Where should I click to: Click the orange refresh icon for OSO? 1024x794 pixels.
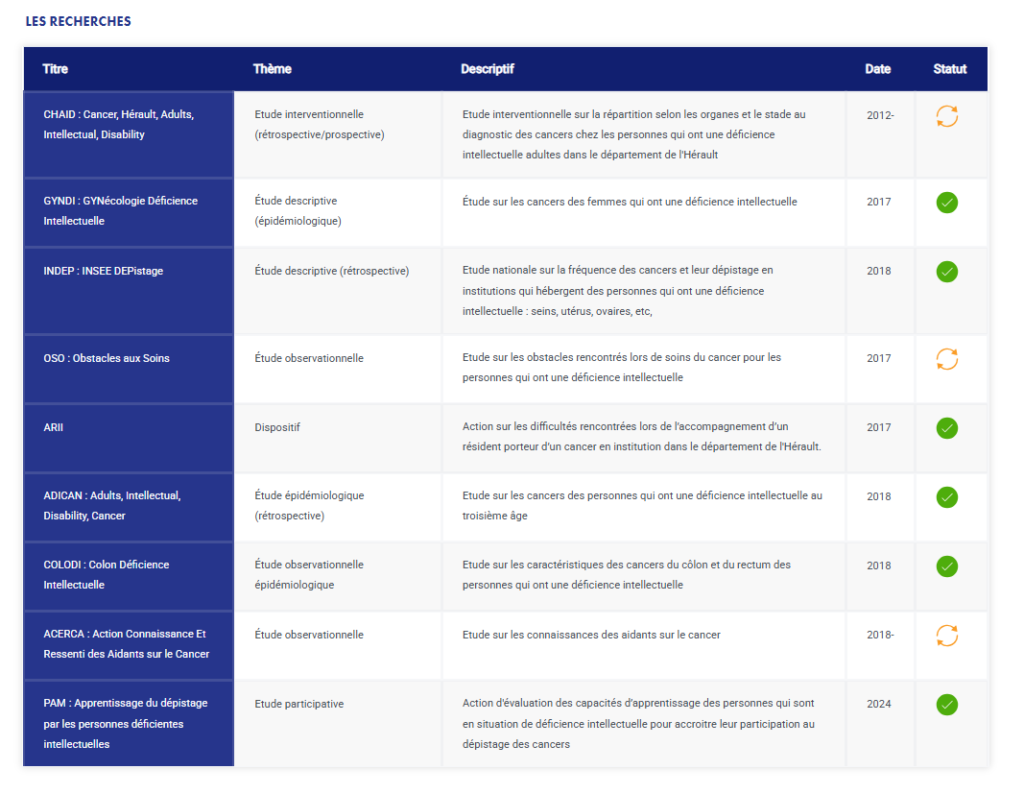click(946, 359)
